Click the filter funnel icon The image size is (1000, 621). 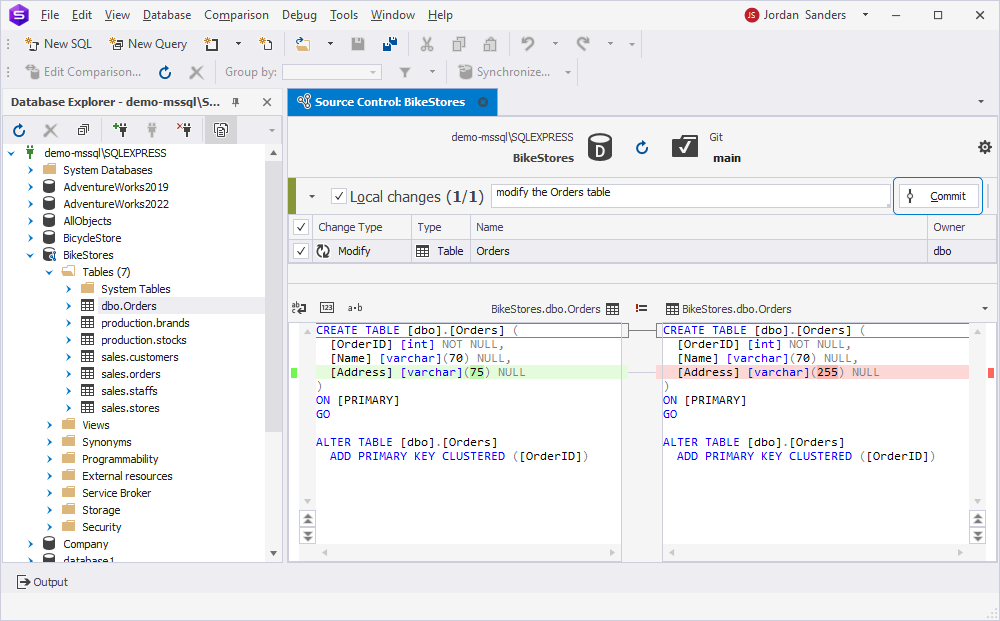[404, 72]
